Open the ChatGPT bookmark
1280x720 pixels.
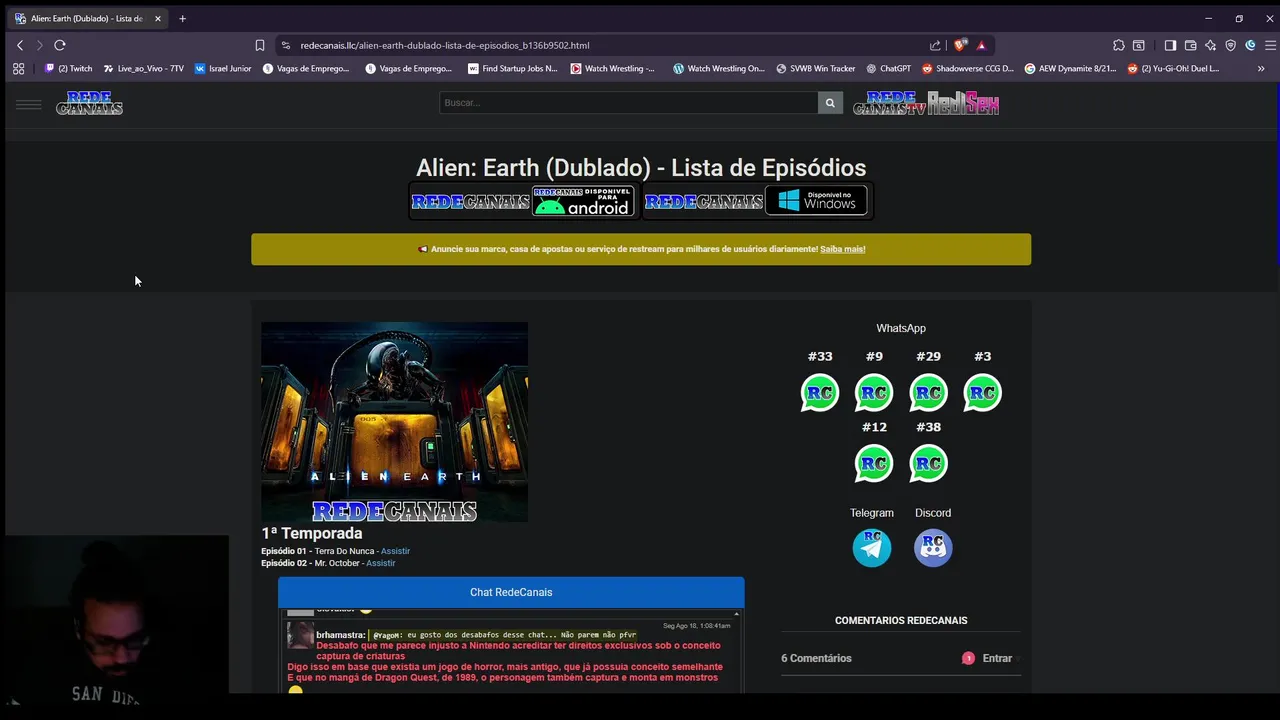[x=888, y=69]
